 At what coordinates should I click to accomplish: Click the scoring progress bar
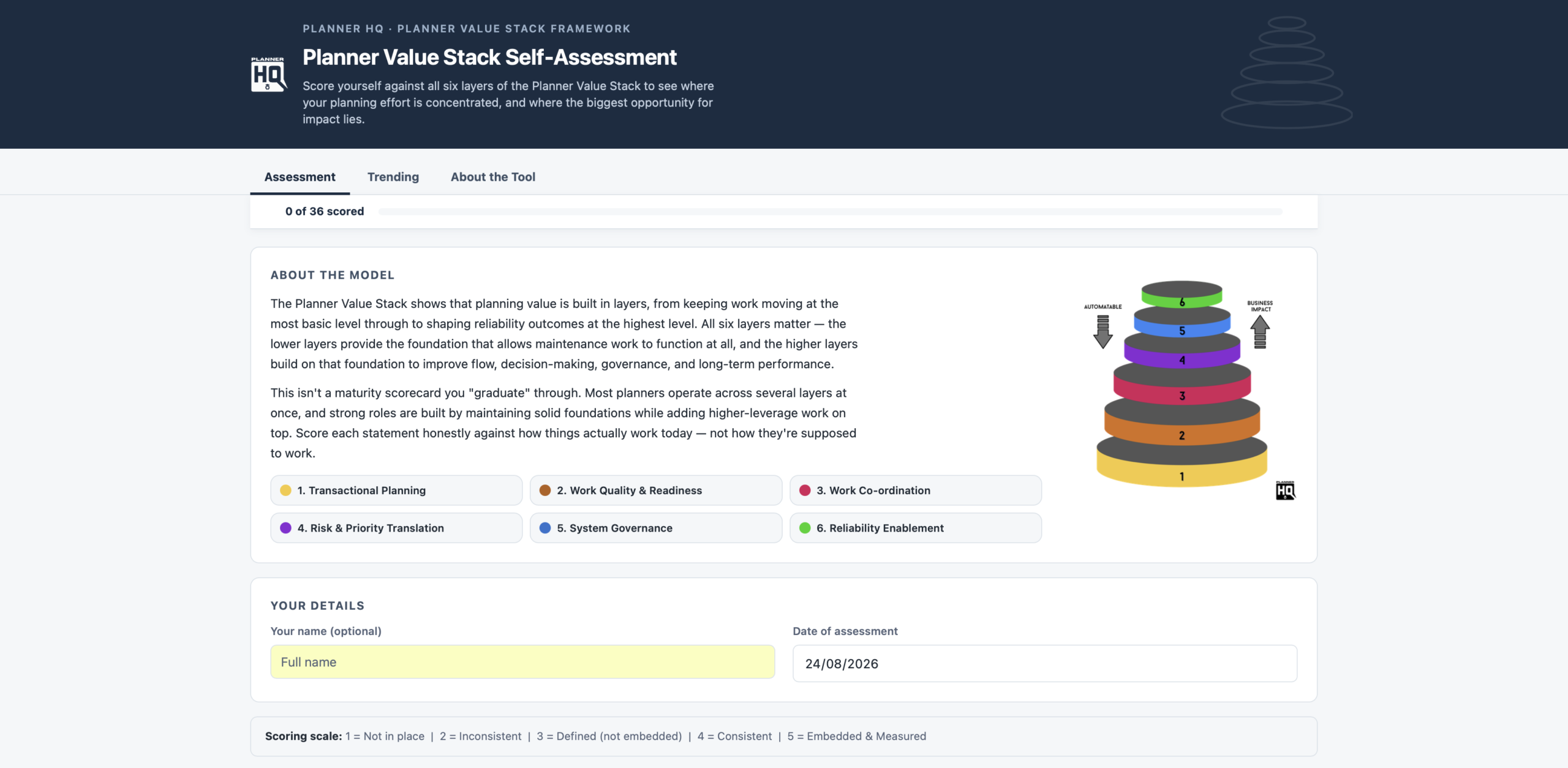click(830, 211)
